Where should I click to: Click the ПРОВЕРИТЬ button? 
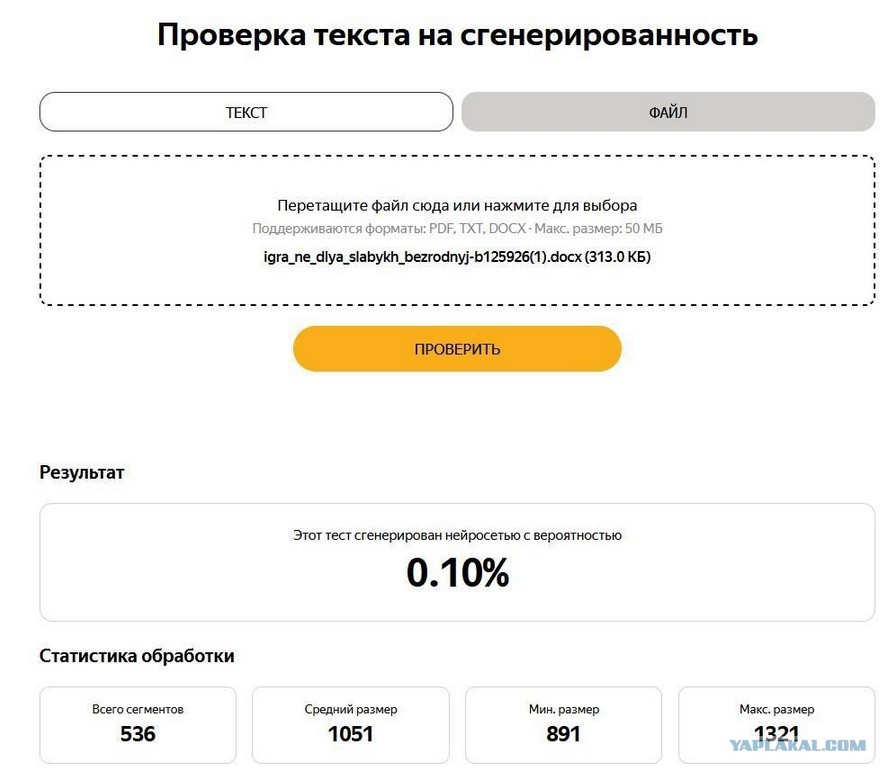457,349
